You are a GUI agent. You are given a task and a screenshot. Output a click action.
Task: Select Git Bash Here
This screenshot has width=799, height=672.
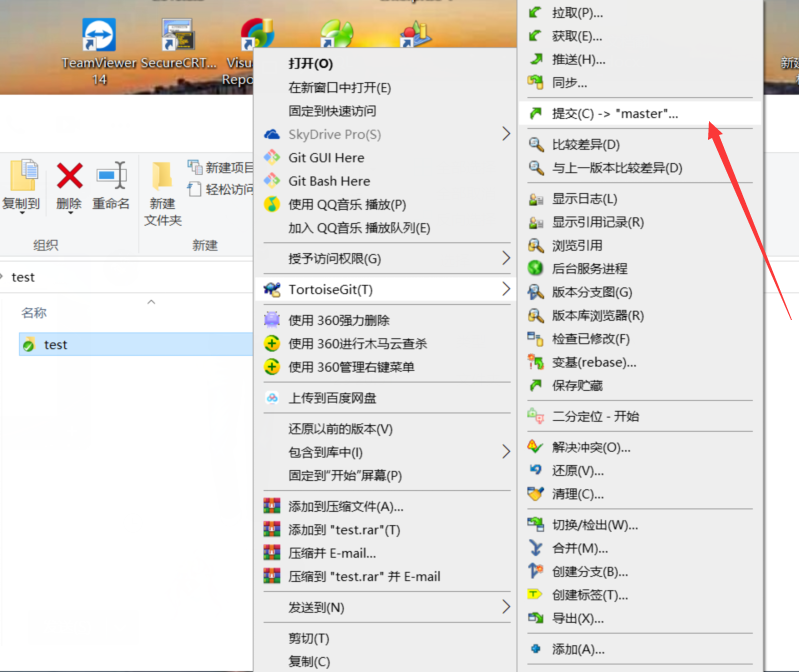pyautogui.click(x=329, y=181)
